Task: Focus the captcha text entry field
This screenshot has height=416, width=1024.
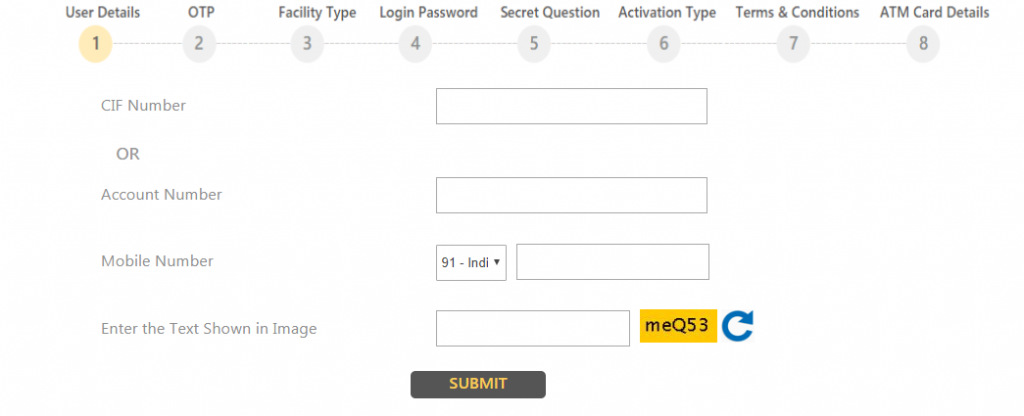Action: point(533,328)
